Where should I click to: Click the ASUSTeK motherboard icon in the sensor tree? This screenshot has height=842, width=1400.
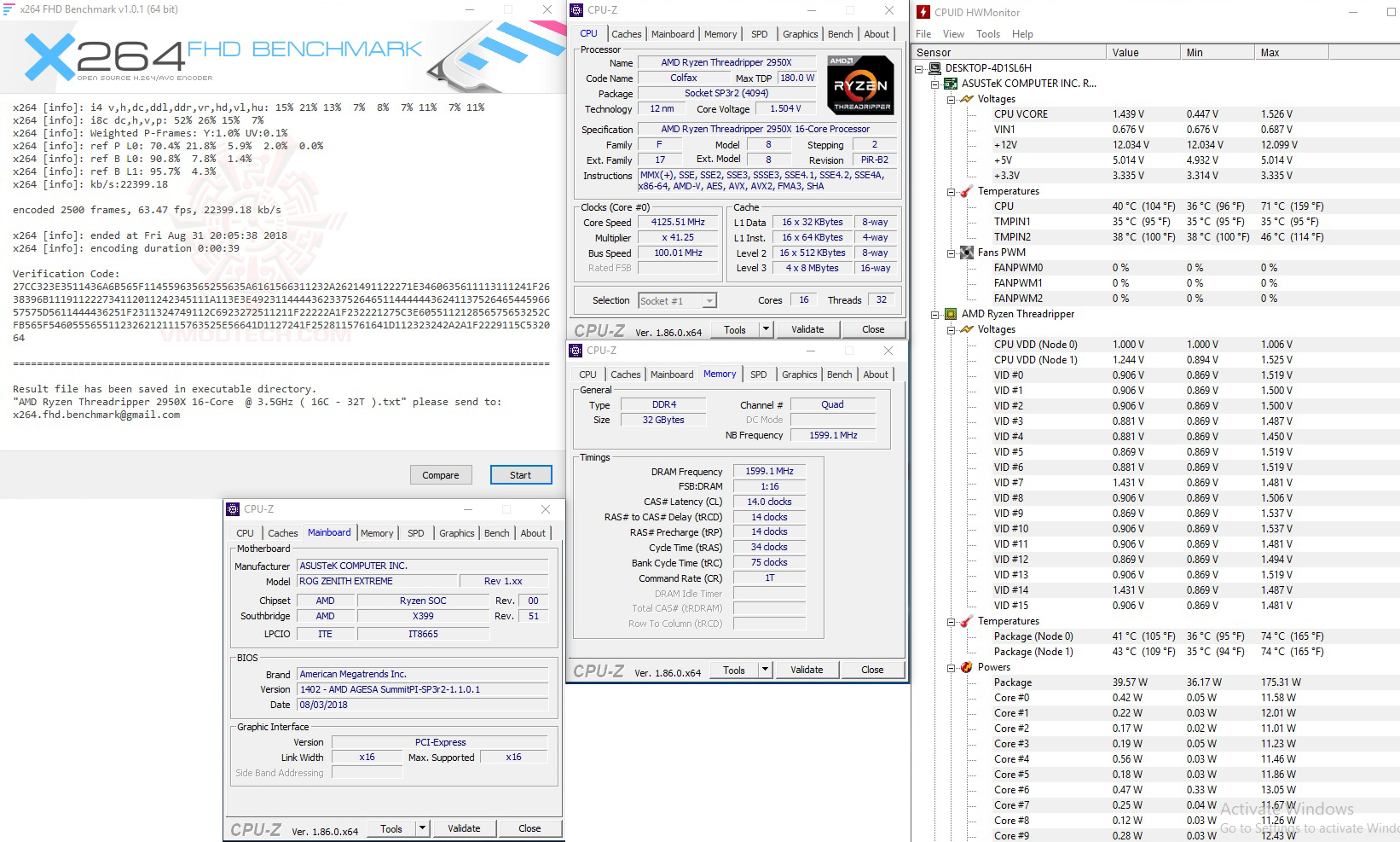click(x=950, y=84)
